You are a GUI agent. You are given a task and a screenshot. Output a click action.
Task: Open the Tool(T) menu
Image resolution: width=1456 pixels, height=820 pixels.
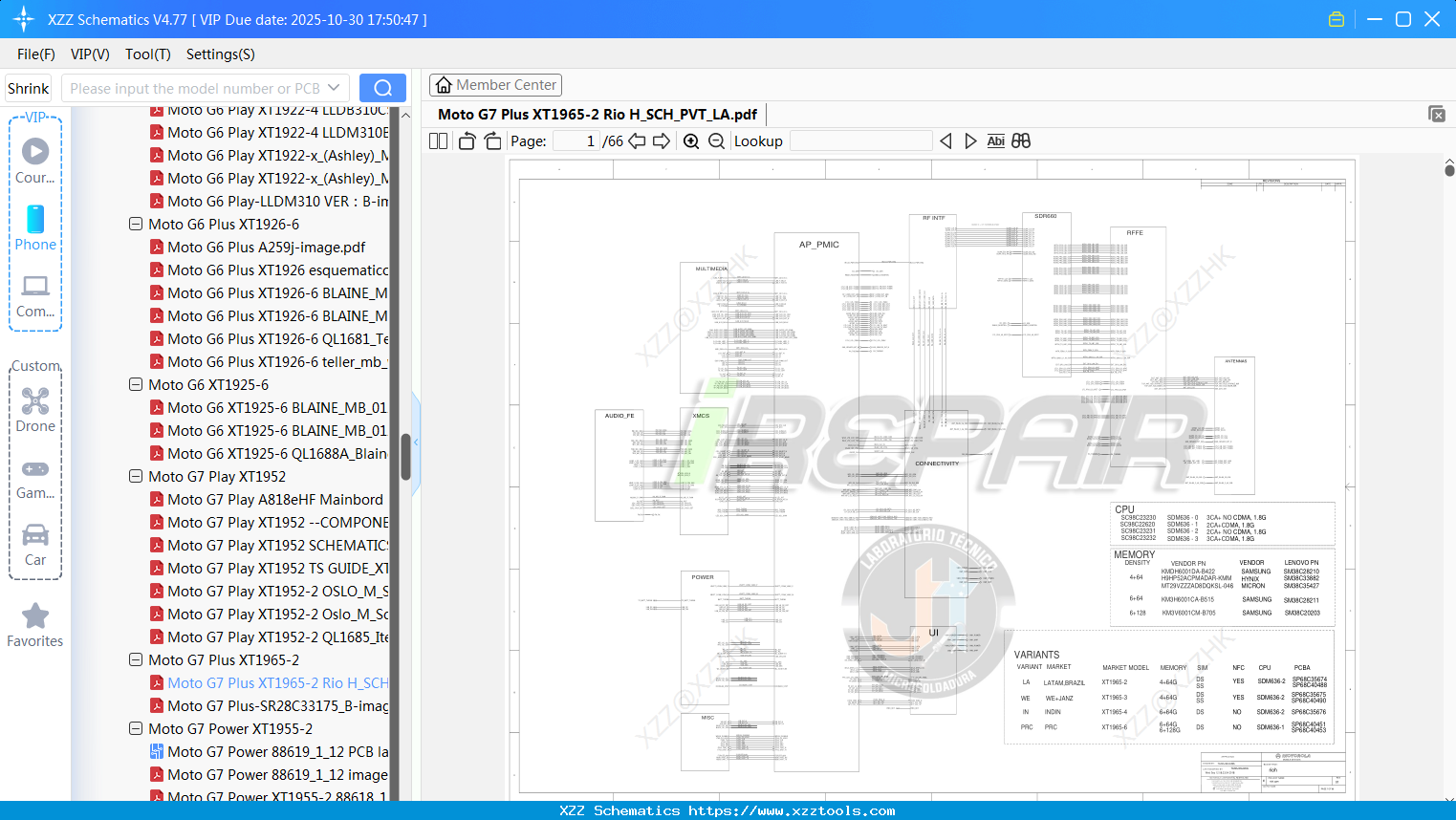pos(148,54)
